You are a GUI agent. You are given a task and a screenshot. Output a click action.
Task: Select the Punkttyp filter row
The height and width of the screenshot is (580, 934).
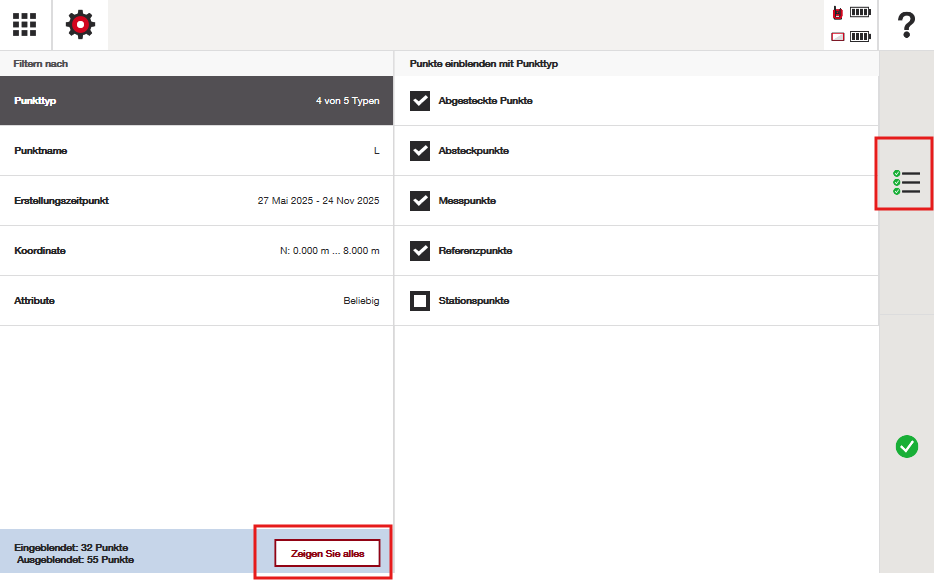(197, 101)
